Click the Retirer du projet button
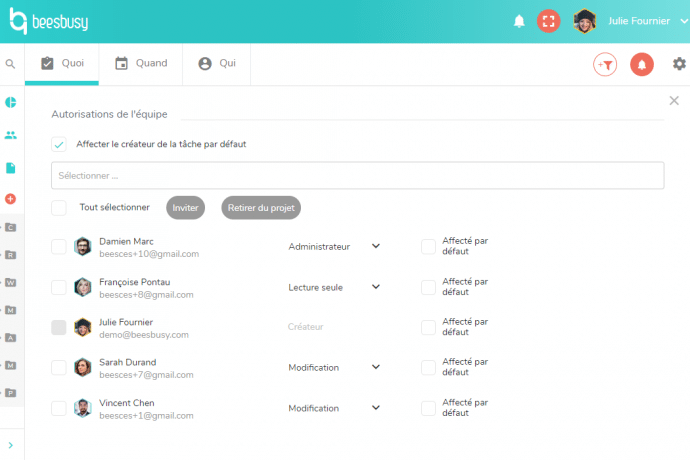Viewport: 690px width, 460px height. pos(261,208)
